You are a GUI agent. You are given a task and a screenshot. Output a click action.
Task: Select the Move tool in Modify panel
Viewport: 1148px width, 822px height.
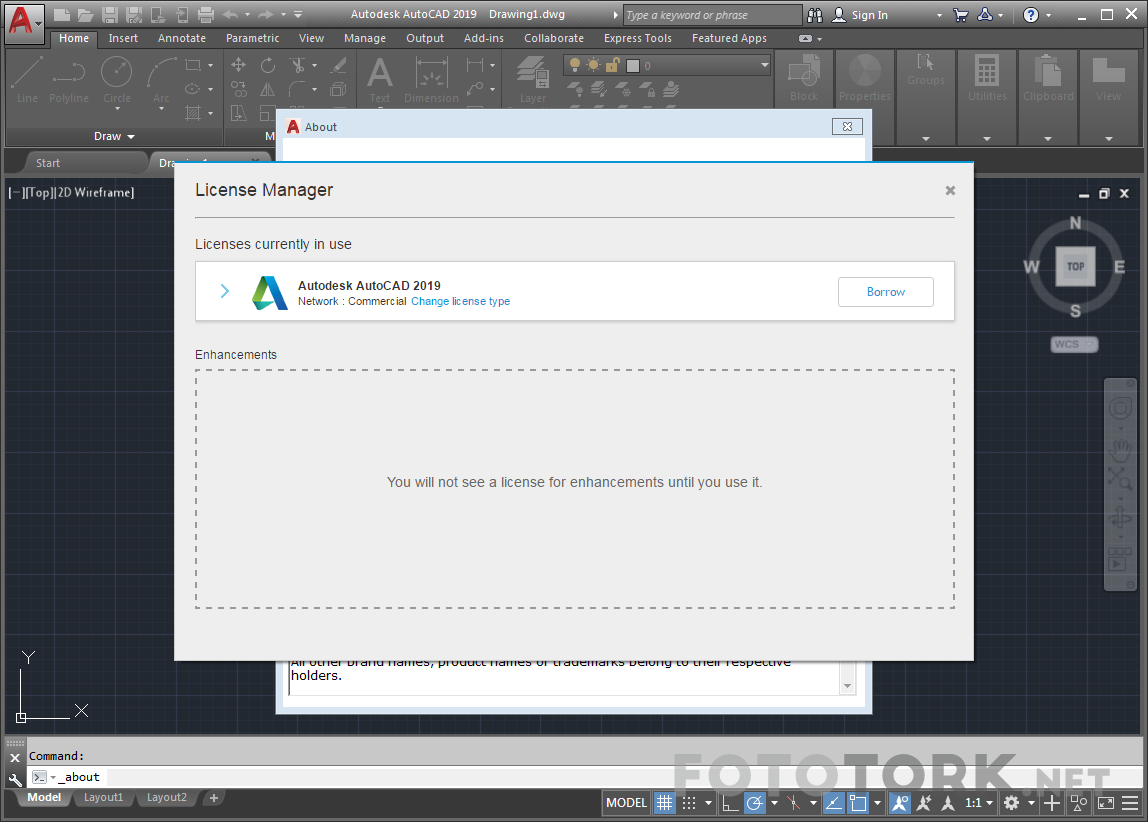pyautogui.click(x=239, y=65)
